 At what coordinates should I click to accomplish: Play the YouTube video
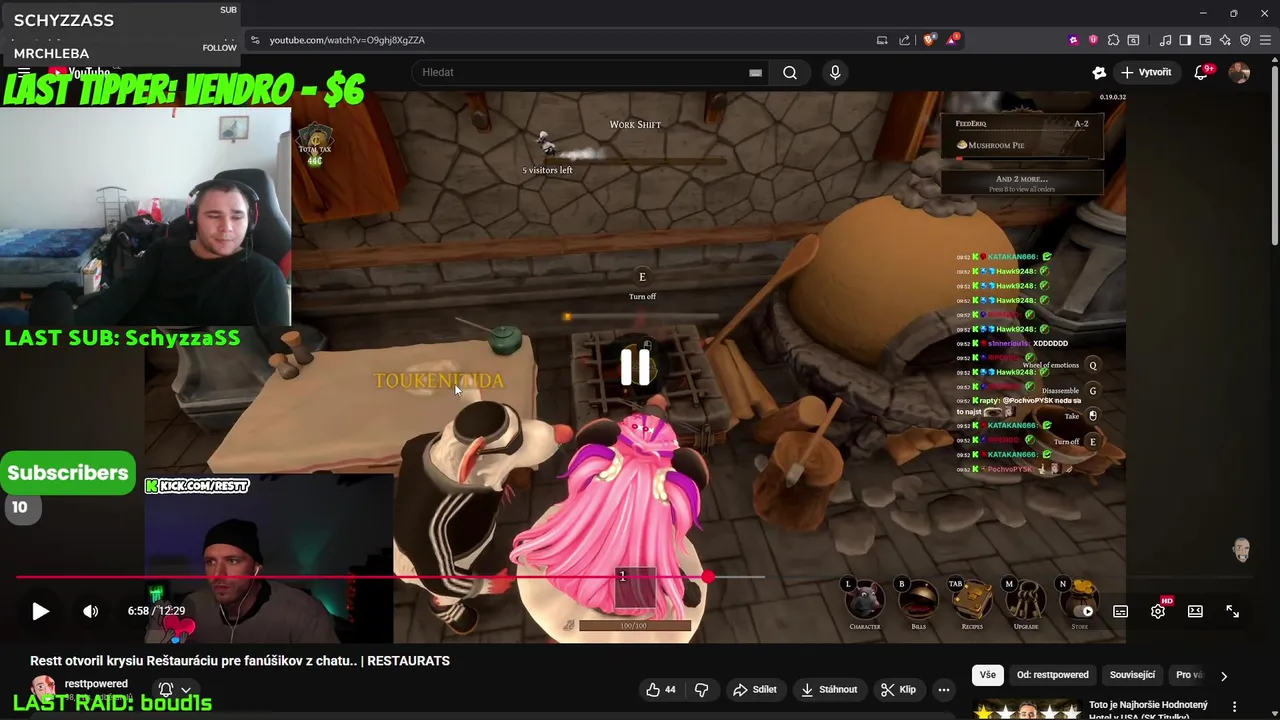coord(40,611)
